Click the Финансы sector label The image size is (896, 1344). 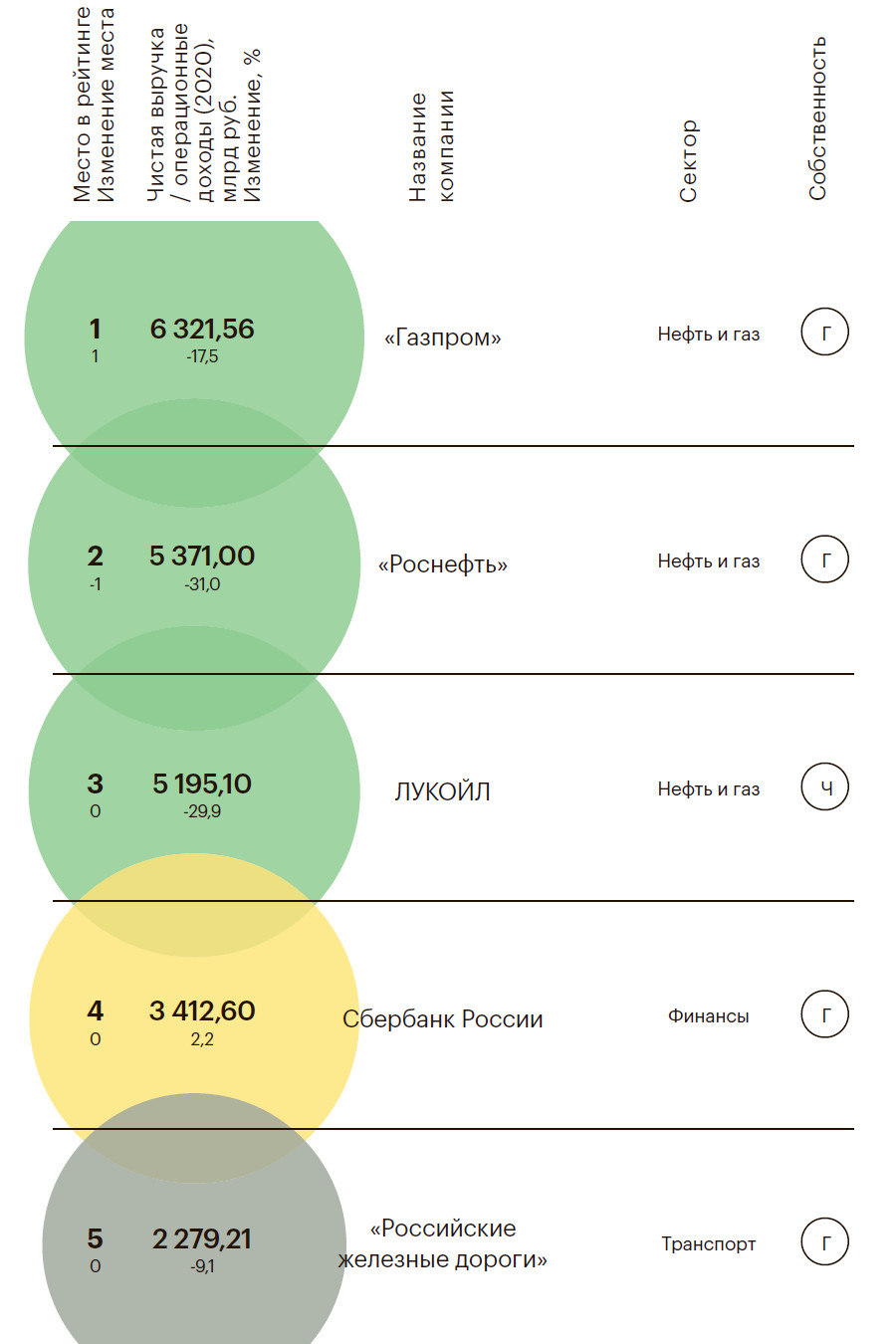pos(708,1016)
